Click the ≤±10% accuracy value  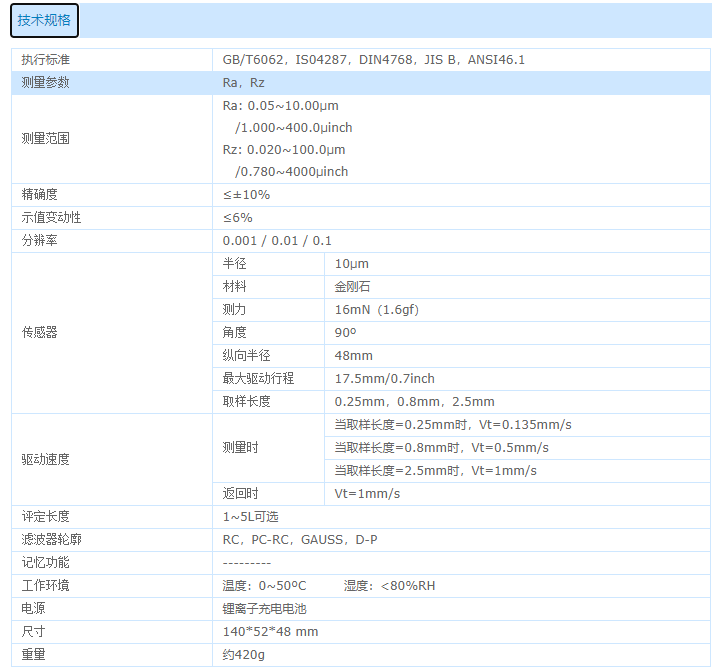click(246, 195)
